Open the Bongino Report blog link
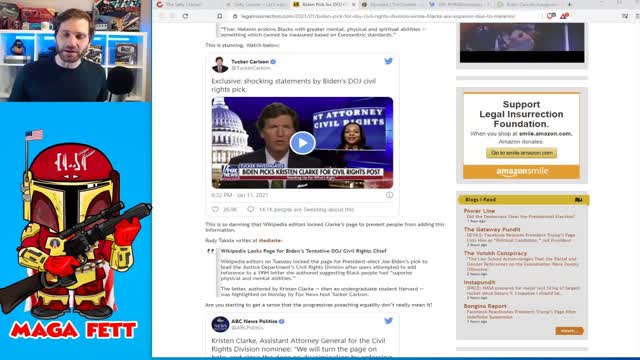640x360 pixels. tap(485, 306)
